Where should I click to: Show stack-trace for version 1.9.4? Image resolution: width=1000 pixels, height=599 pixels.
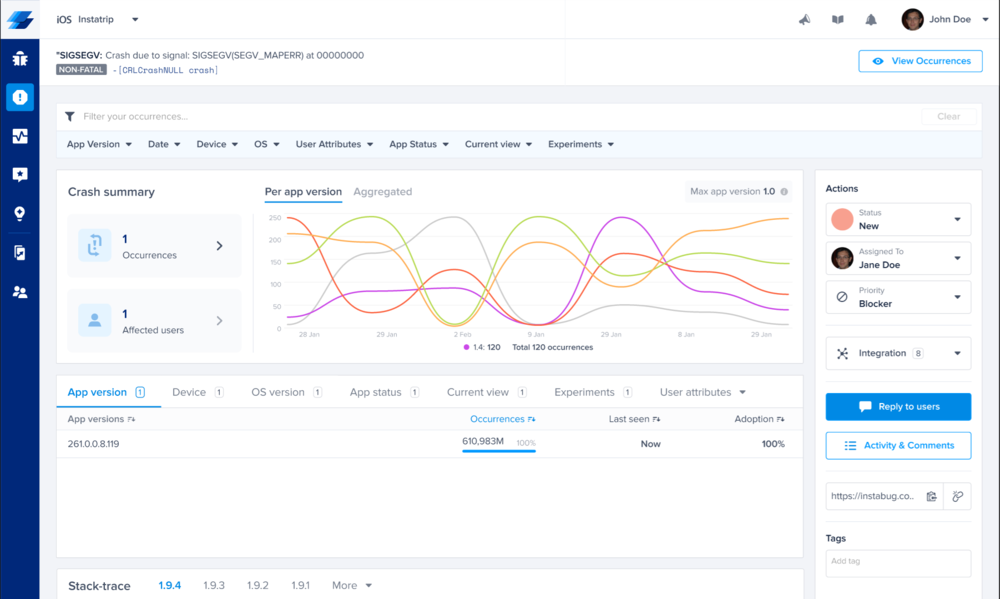click(170, 586)
